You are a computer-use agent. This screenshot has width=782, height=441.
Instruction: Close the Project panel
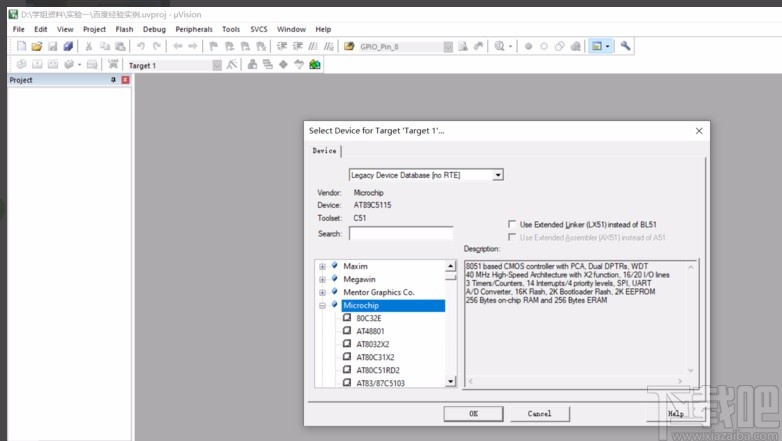click(x=125, y=80)
